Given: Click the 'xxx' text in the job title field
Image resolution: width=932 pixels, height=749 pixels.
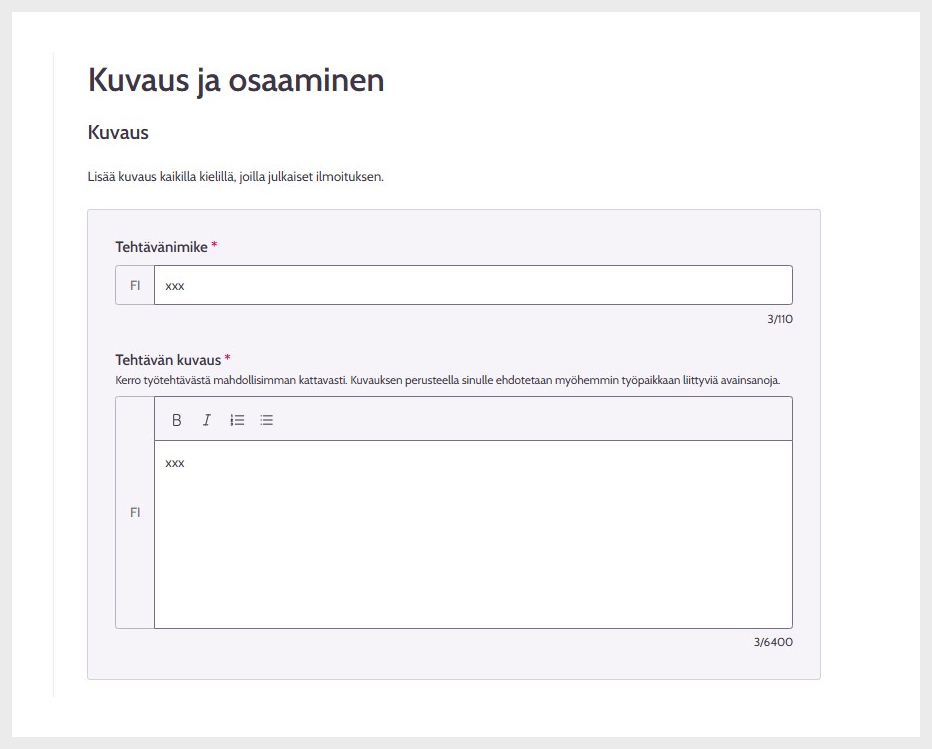Looking at the screenshot, I should pyautogui.click(x=175, y=286).
